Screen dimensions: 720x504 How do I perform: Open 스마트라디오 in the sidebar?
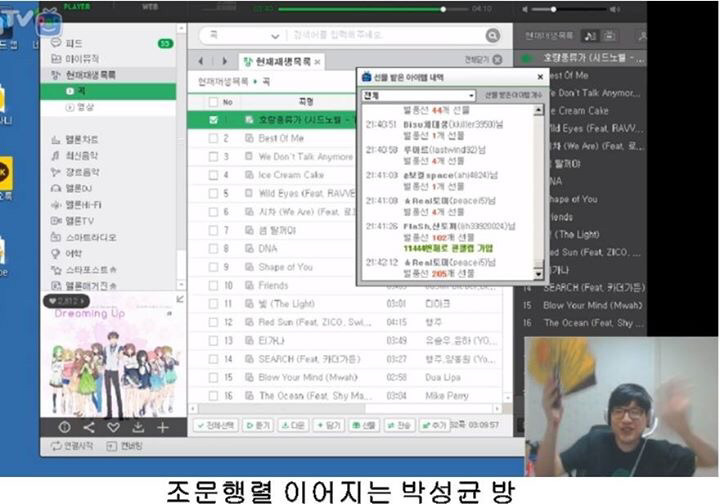pyautogui.click(x=84, y=237)
